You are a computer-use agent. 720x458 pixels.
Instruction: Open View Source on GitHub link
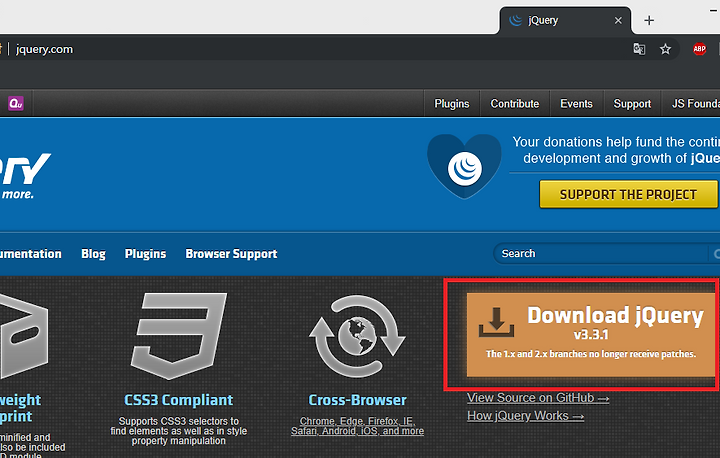click(538, 398)
